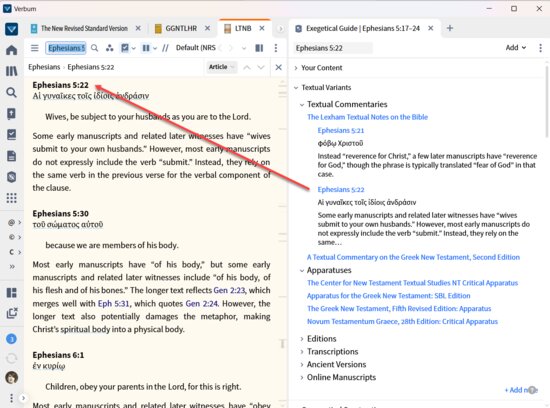Select the Exegetical Guide Ephesians 5:17-24 tab
The image size is (550, 408).
[362, 28]
